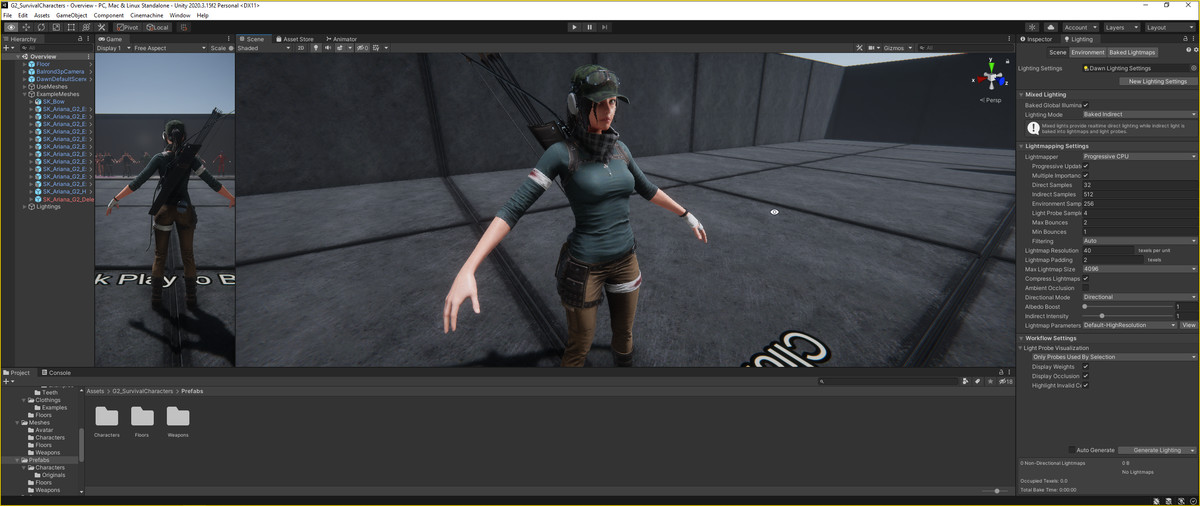Click the Search by Label icon in Project
This screenshot has height=506, width=1200.
[977, 381]
